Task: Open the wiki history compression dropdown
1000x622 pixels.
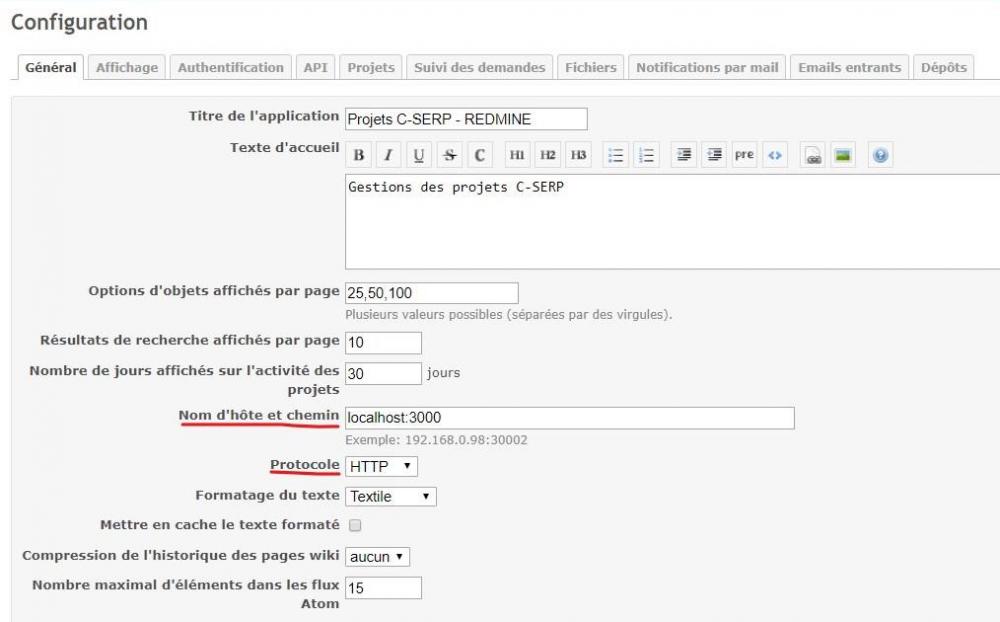Action: click(x=377, y=556)
